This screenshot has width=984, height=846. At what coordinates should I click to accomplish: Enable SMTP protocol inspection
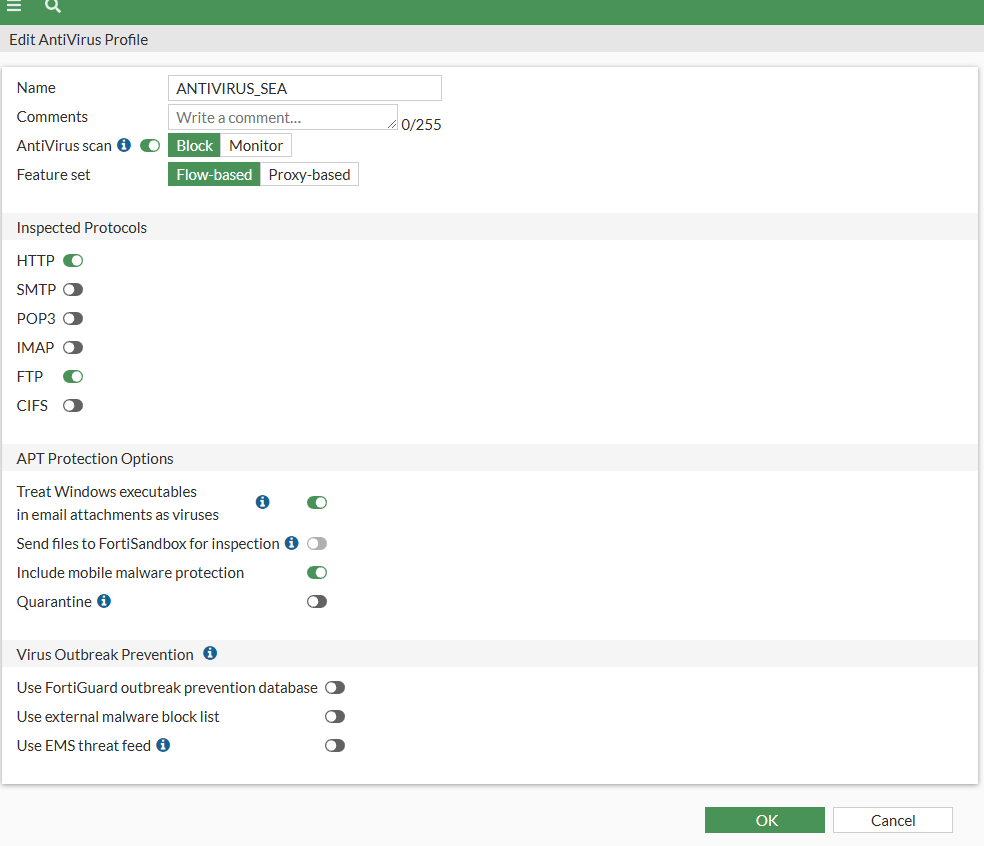point(73,289)
